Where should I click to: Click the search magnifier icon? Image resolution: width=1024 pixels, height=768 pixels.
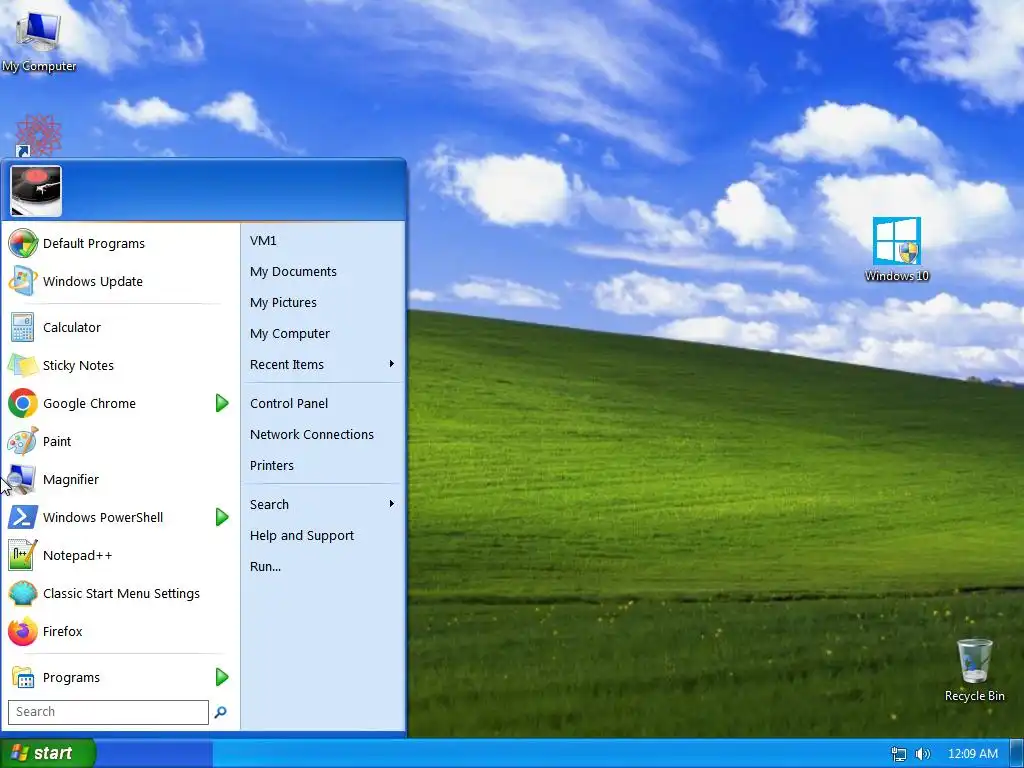pos(221,712)
